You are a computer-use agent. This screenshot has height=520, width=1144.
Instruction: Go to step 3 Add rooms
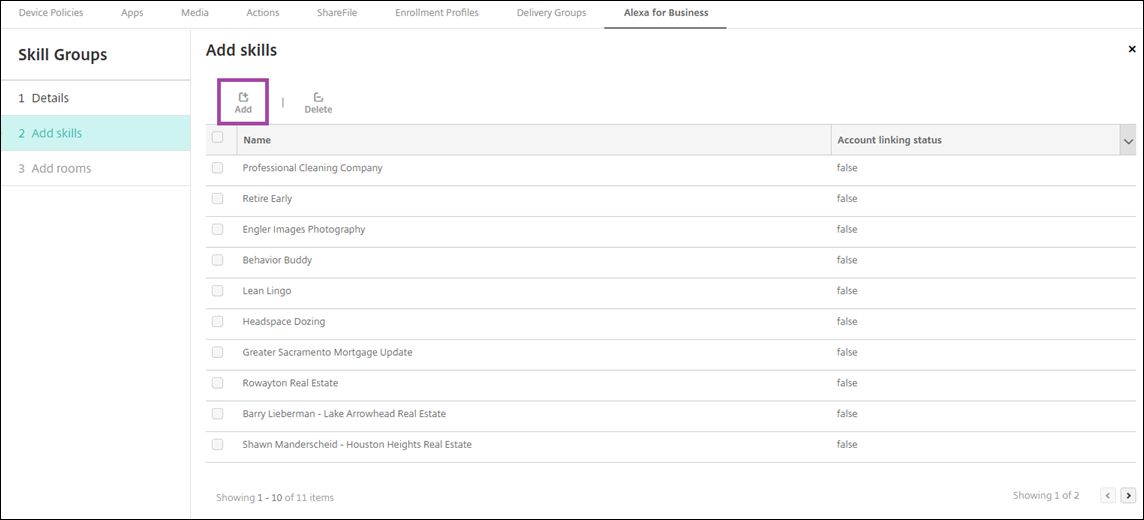click(x=96, y=168)
